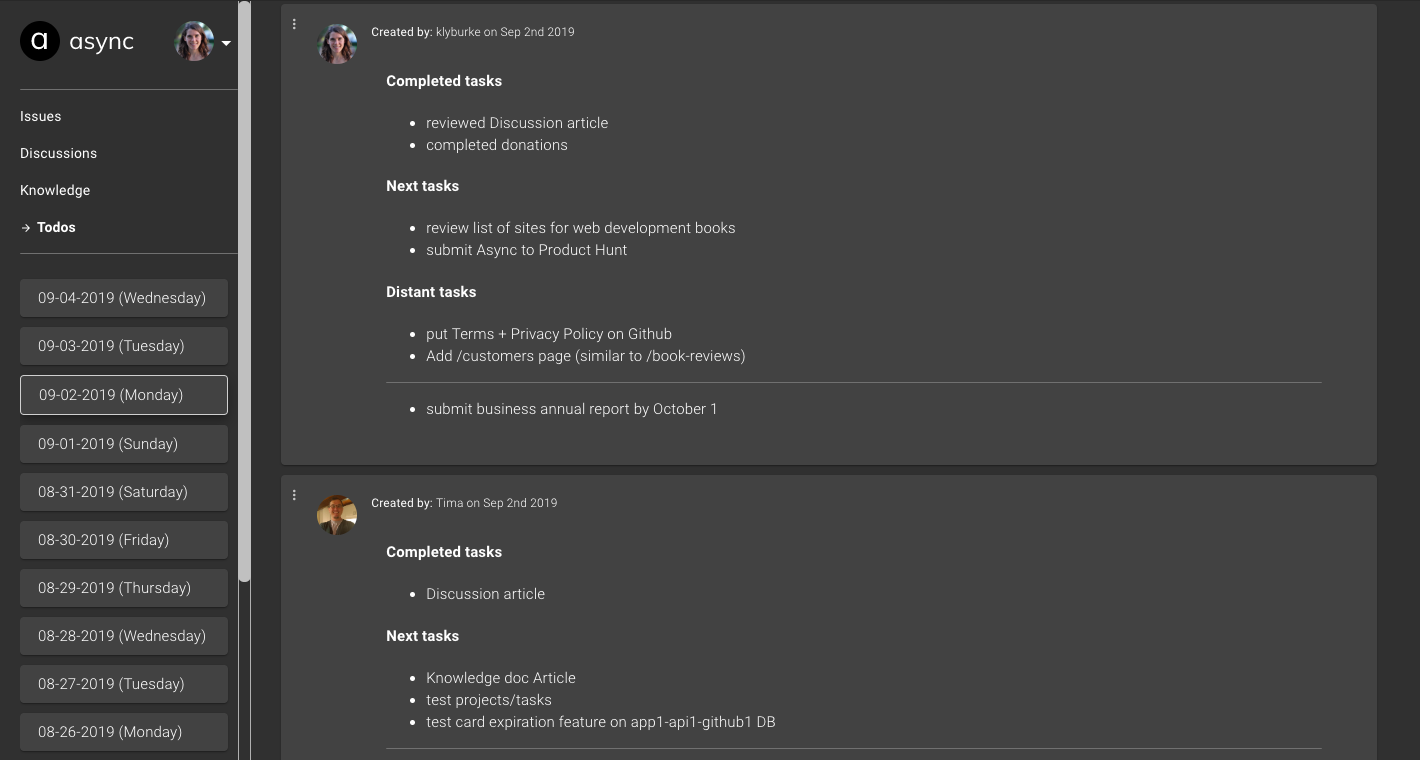View tasks from 08-31-2019 Saturday

(x=122, y=491)
